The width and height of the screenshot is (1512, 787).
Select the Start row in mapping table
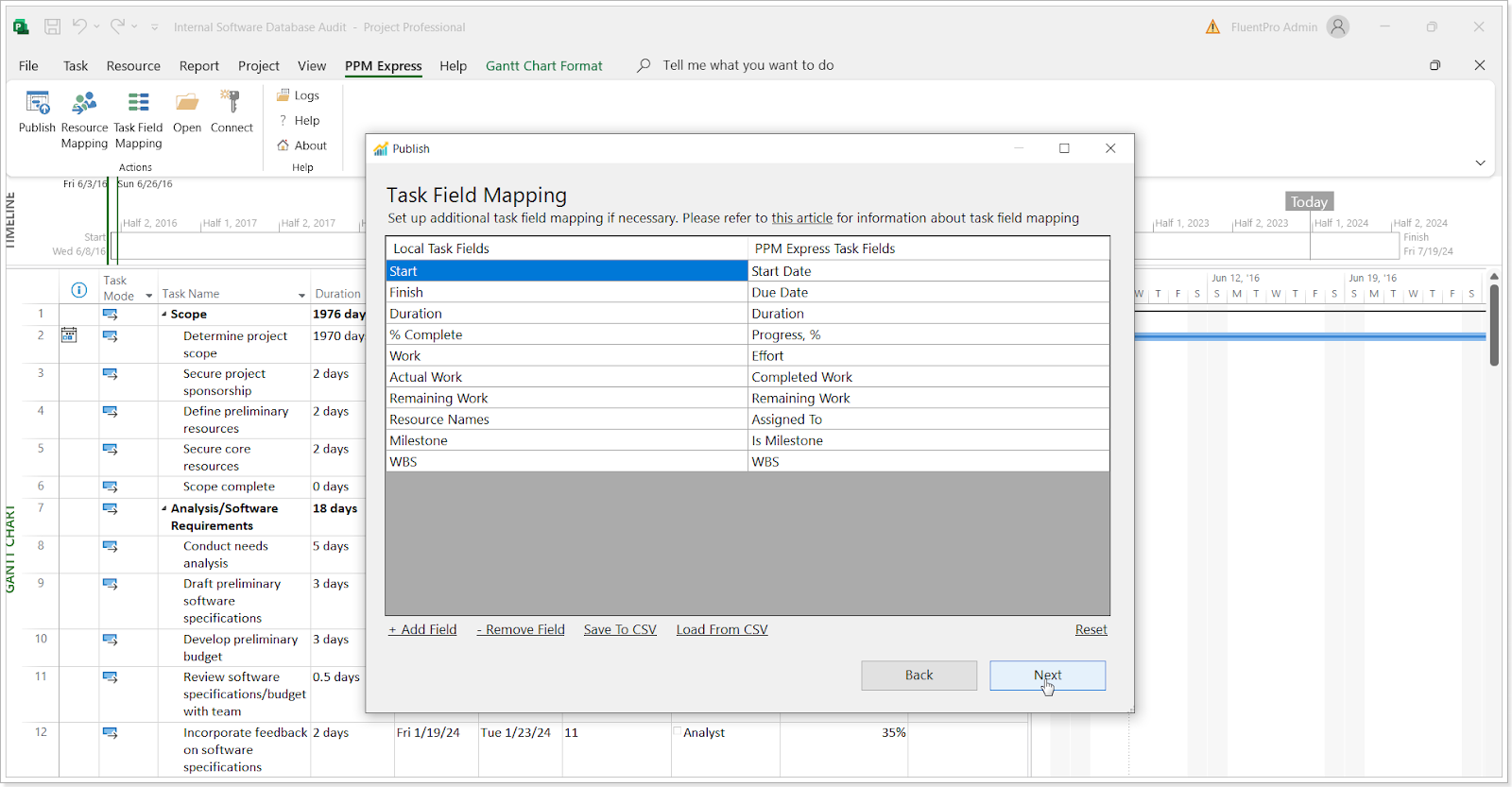747,271
